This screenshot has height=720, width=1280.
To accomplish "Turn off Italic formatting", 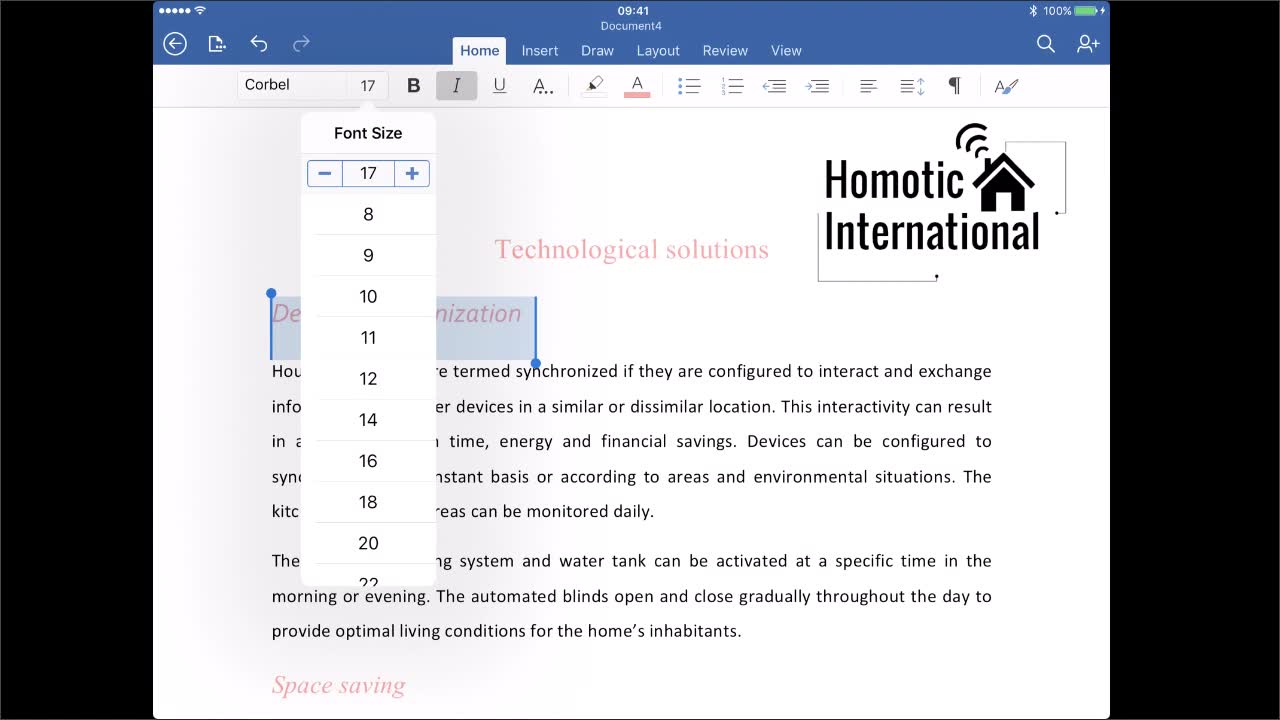I will click(456, 86).
